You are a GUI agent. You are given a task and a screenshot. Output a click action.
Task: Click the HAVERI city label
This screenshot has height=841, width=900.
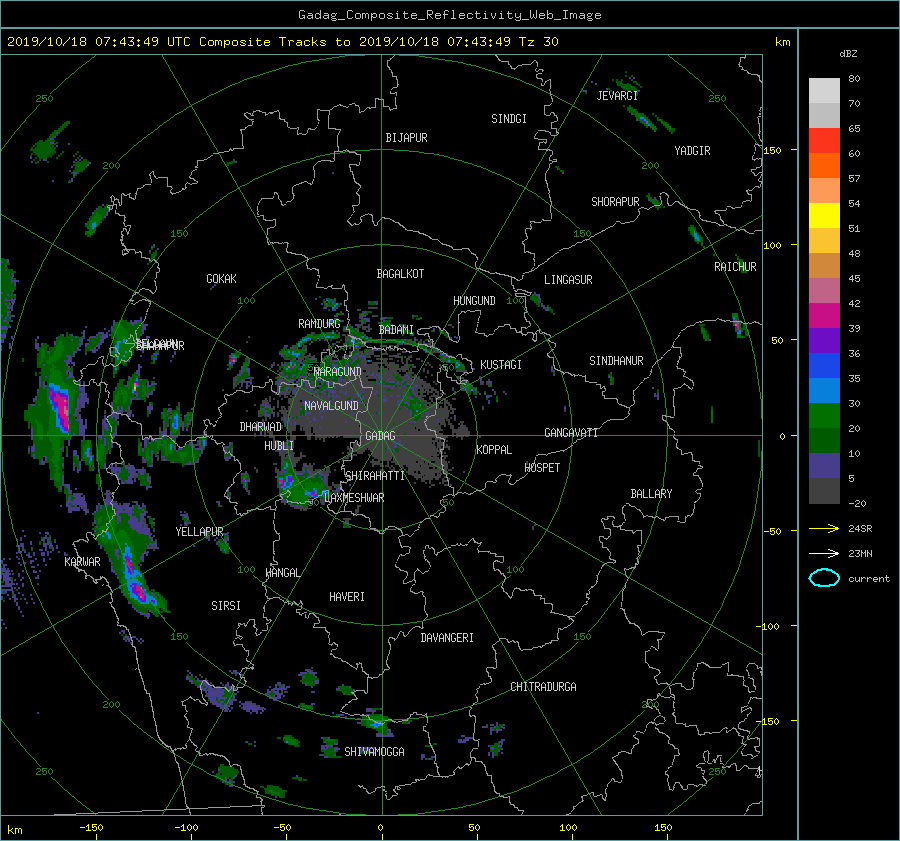347,597
